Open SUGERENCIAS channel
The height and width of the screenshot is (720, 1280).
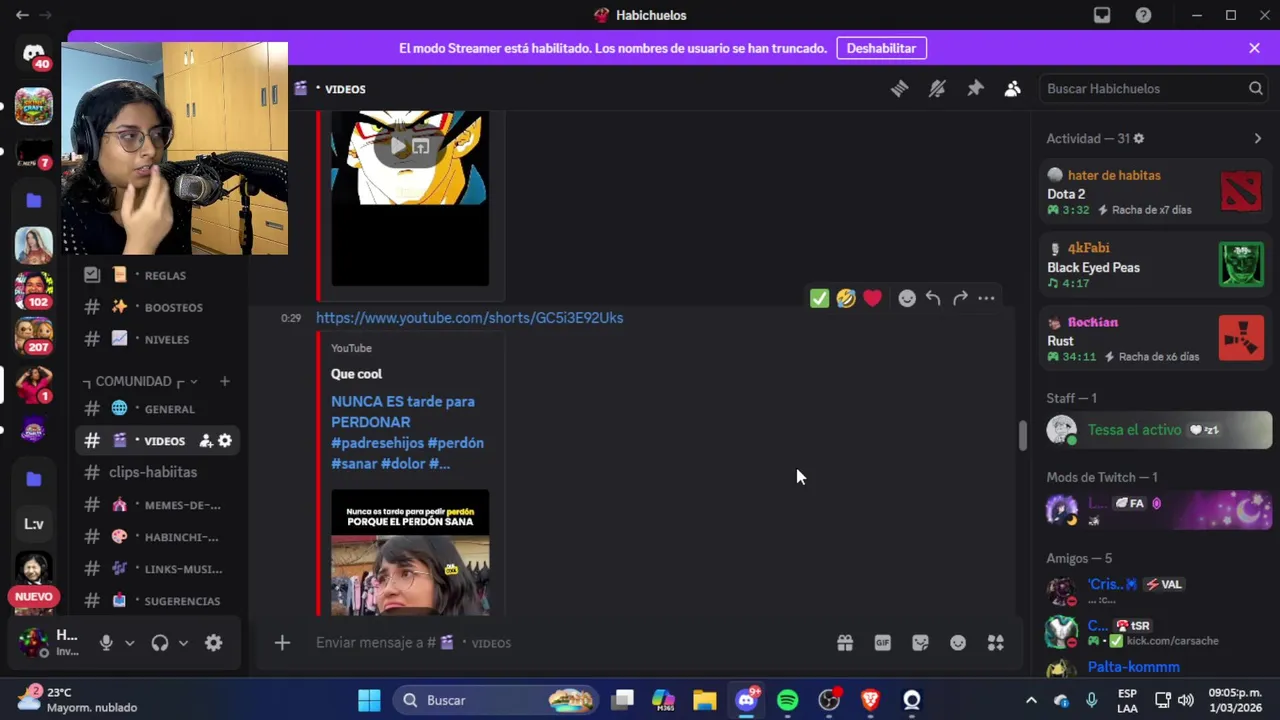[x=158, y=600]
